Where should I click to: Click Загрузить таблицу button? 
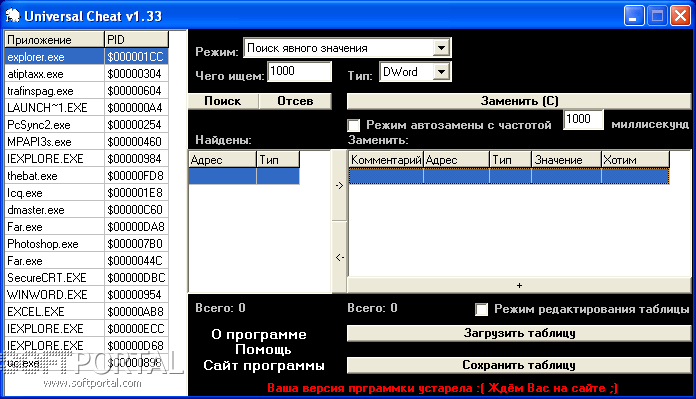click(519, 333)
